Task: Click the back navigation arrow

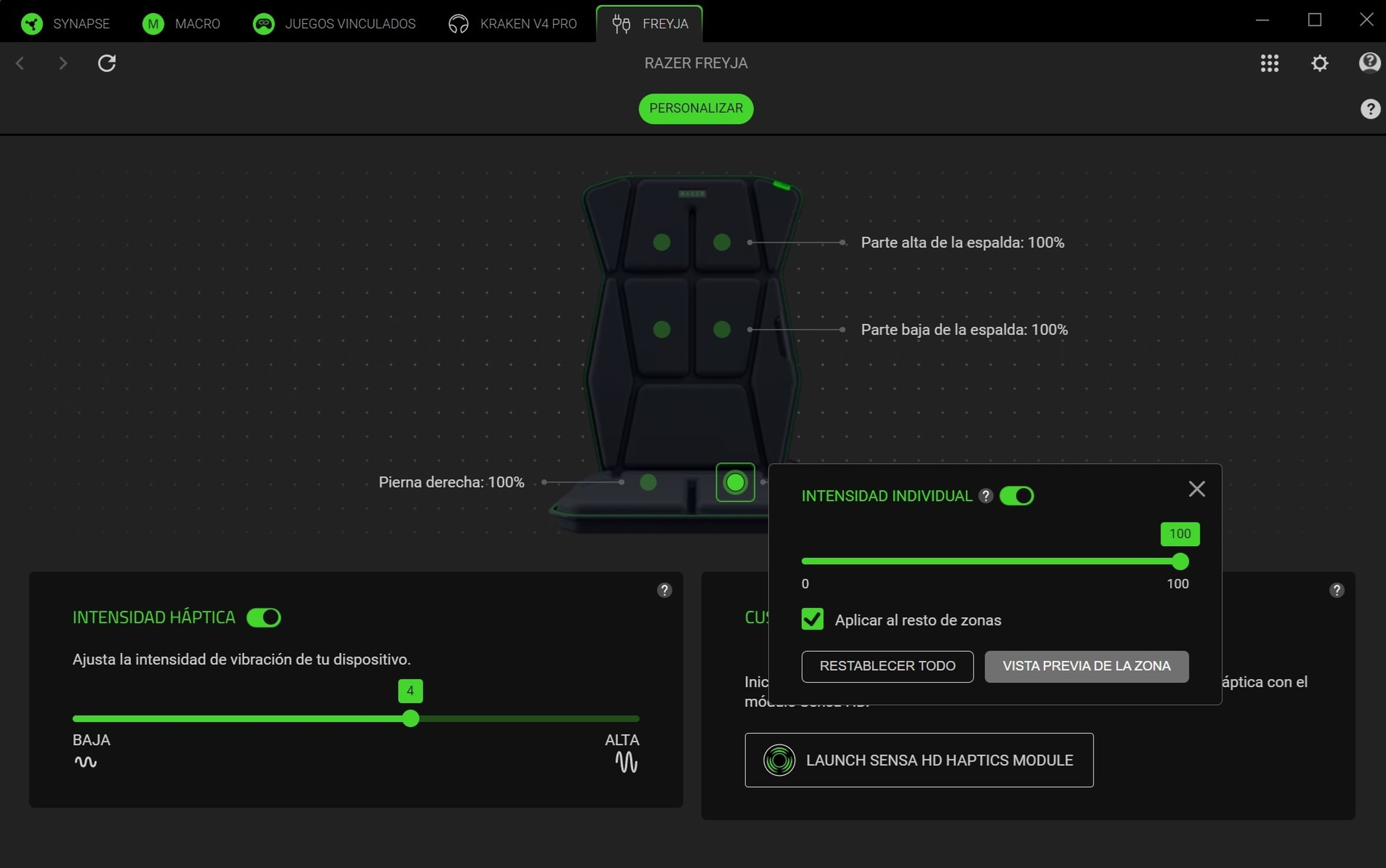Action: coord(19,63)
